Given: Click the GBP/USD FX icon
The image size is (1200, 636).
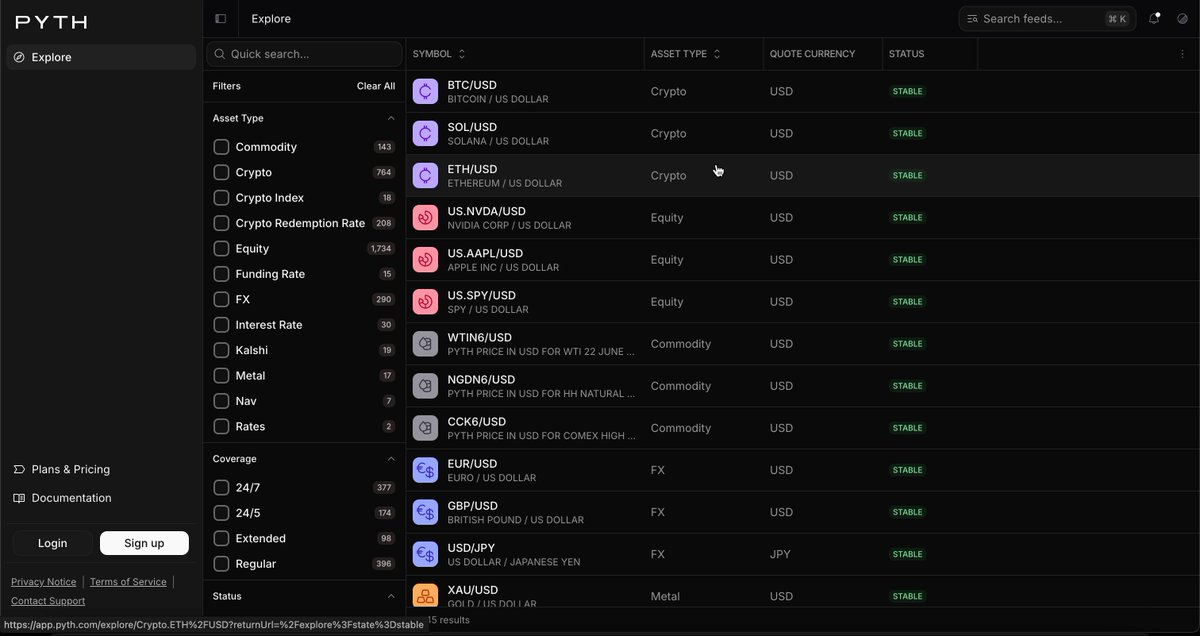Looking at the screenshot, I should [425, 512].
